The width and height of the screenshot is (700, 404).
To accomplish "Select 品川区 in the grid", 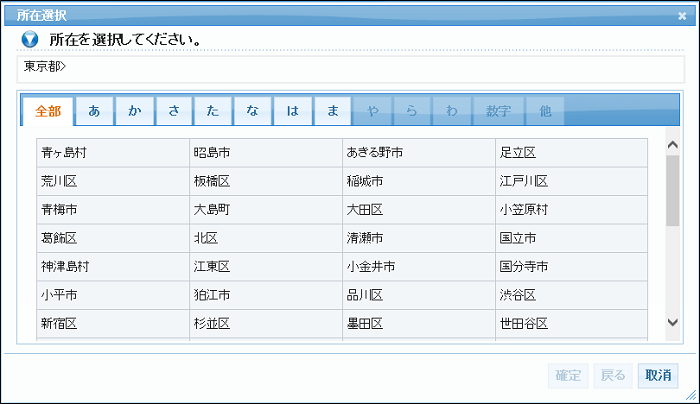I will click(365, 295).
